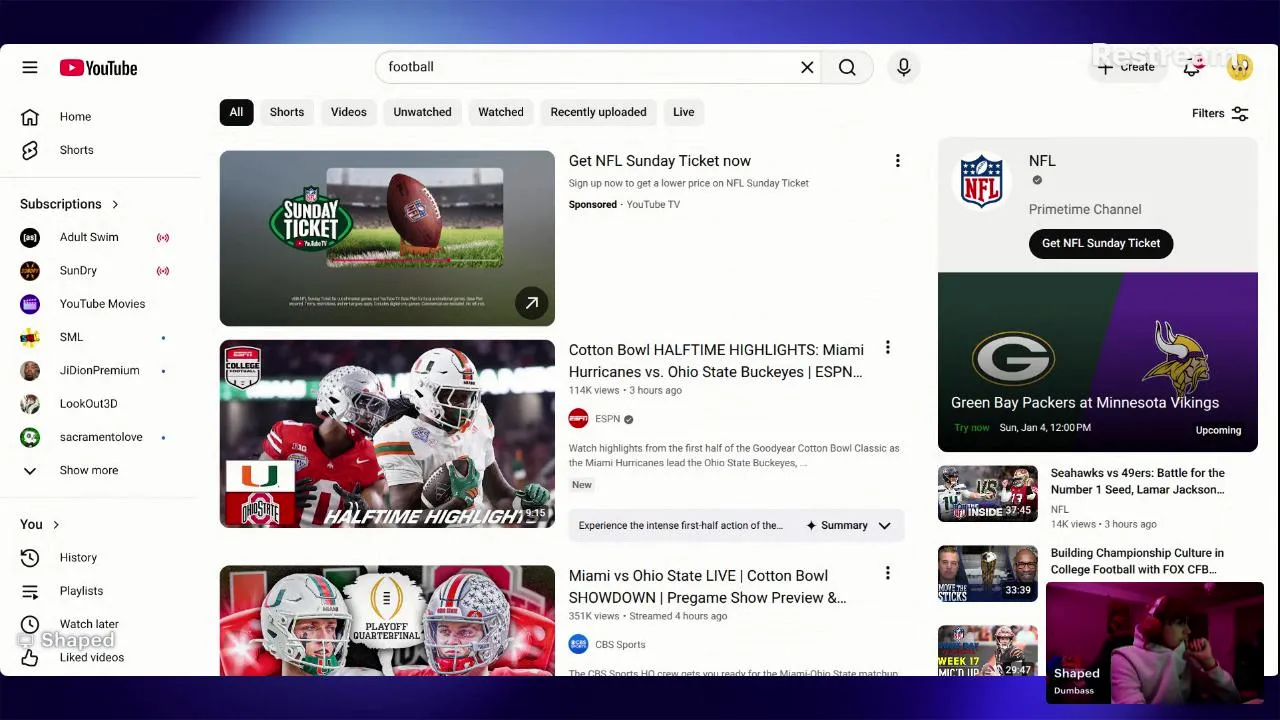Open the sacramentolove channel
1280x720 pixels.
click(x=100, y=437)
